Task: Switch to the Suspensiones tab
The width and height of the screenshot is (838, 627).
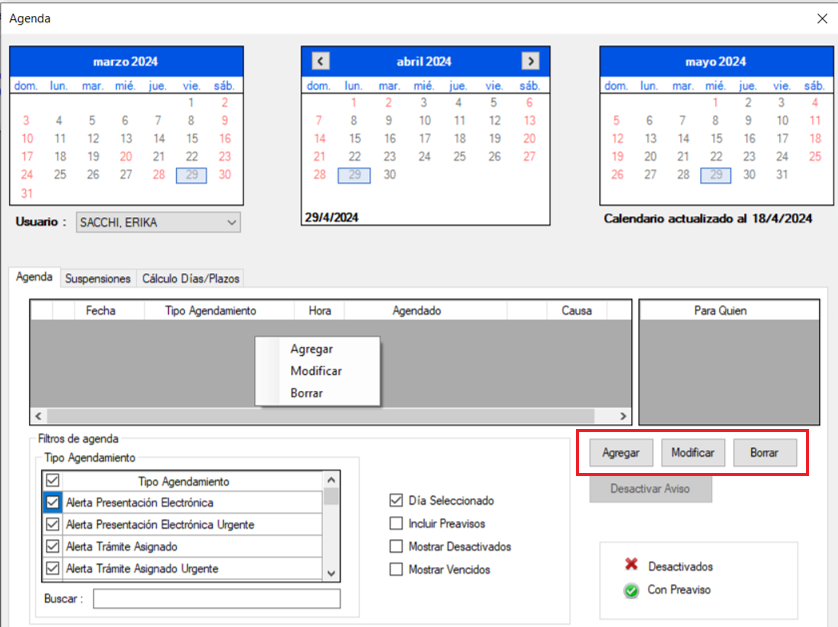Action: (x=98, y=279)
